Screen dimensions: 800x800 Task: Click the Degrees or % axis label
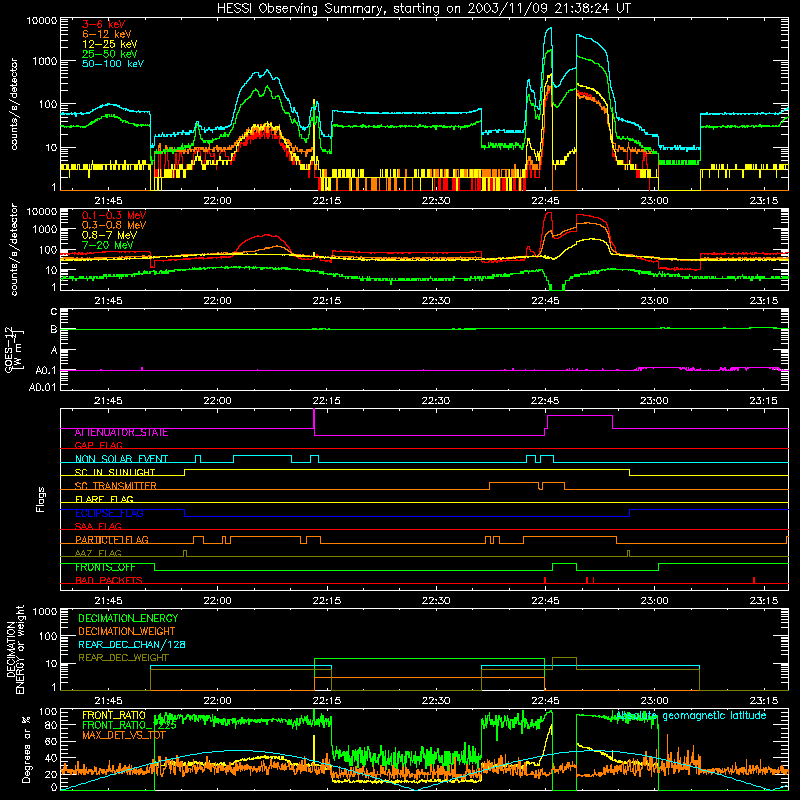26,749
